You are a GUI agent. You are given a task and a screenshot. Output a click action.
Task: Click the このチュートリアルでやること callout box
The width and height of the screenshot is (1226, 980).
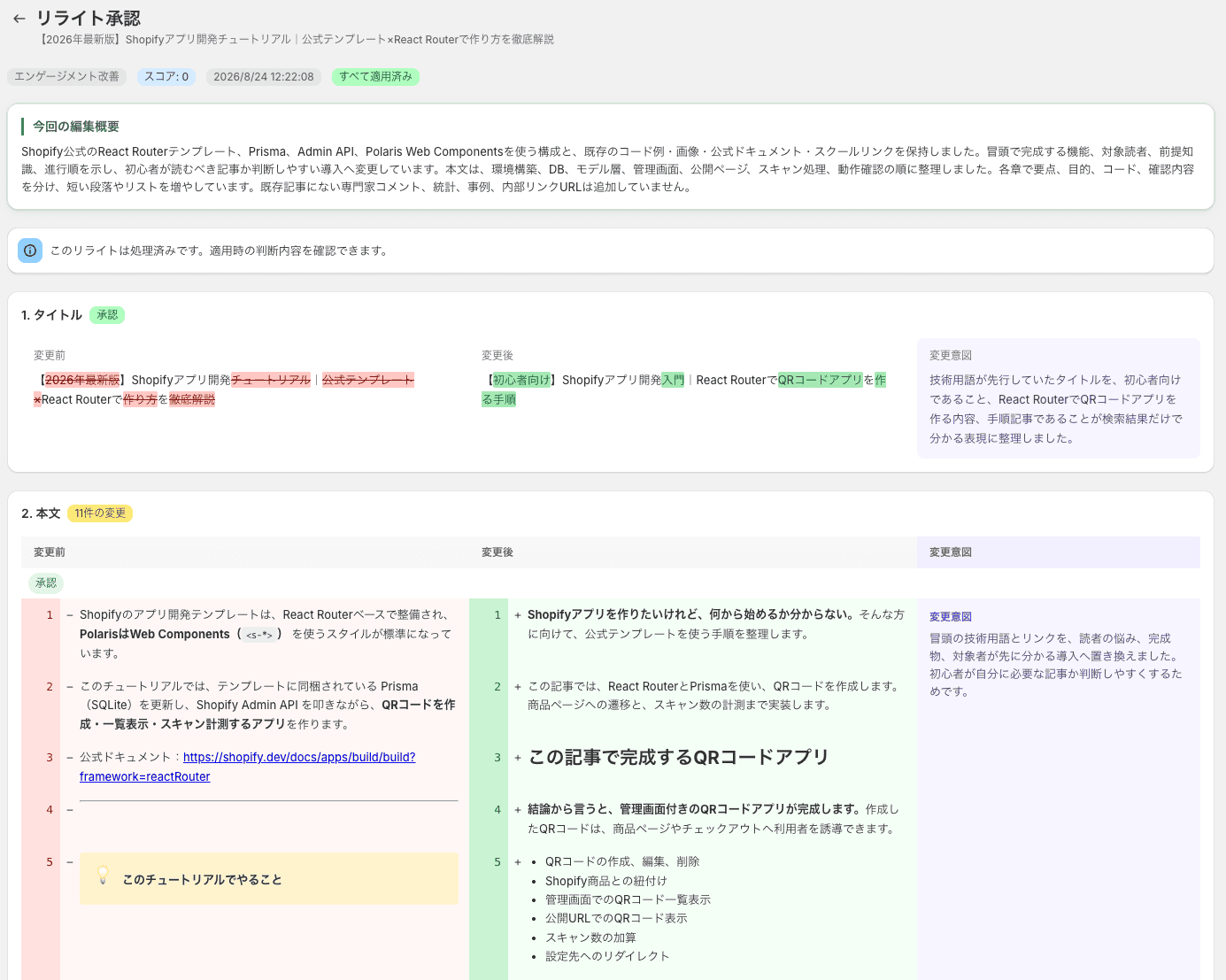pyautogui.click(x=269, y=879)
